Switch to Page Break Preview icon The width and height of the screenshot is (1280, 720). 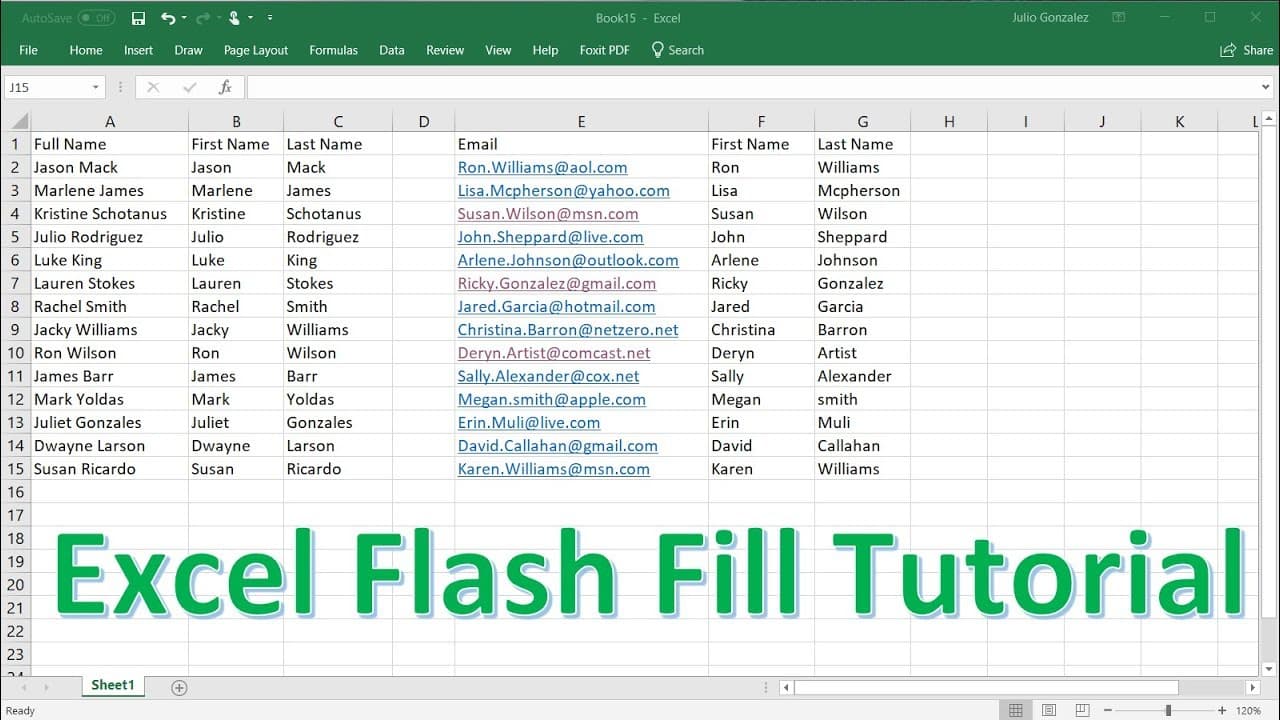click(1083, 710)
